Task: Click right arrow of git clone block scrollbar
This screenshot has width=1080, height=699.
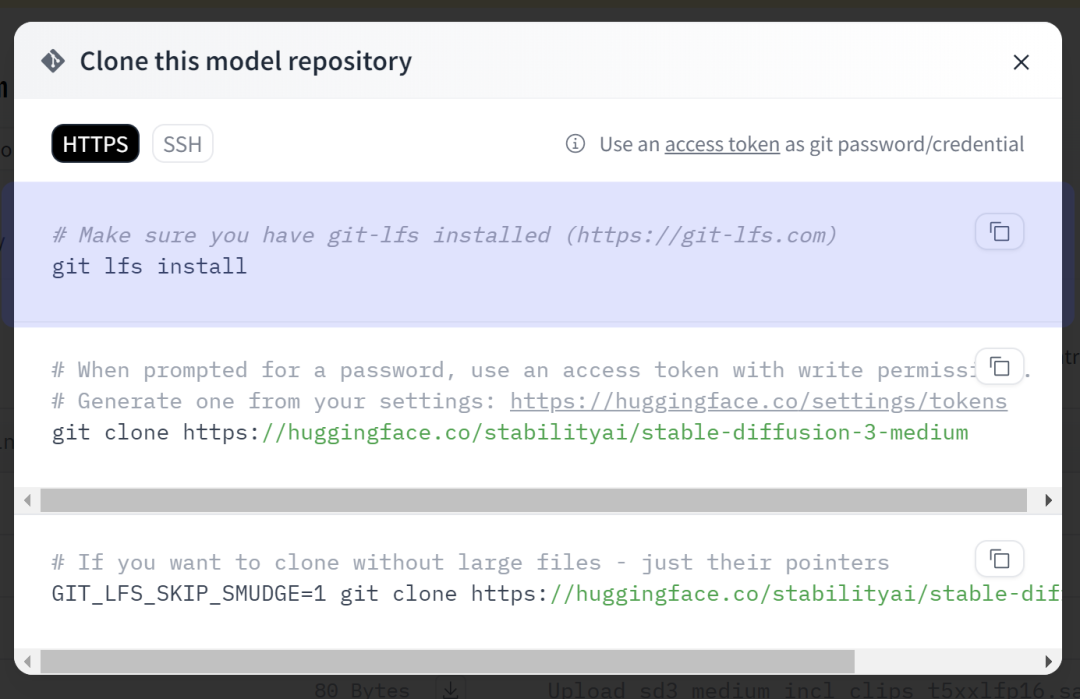Action: pos(1048,500)
